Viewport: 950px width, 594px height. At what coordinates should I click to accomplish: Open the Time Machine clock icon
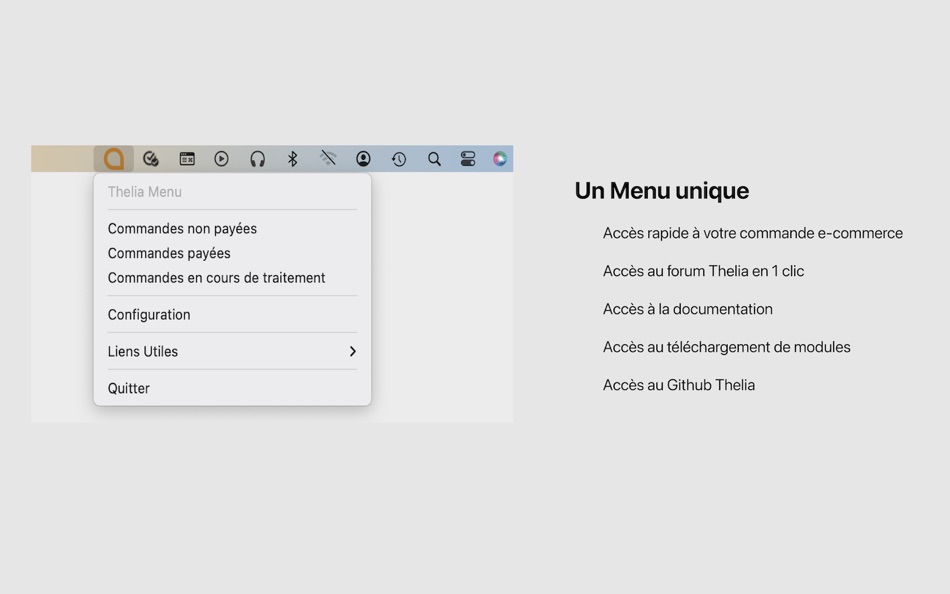click(399, 159)
